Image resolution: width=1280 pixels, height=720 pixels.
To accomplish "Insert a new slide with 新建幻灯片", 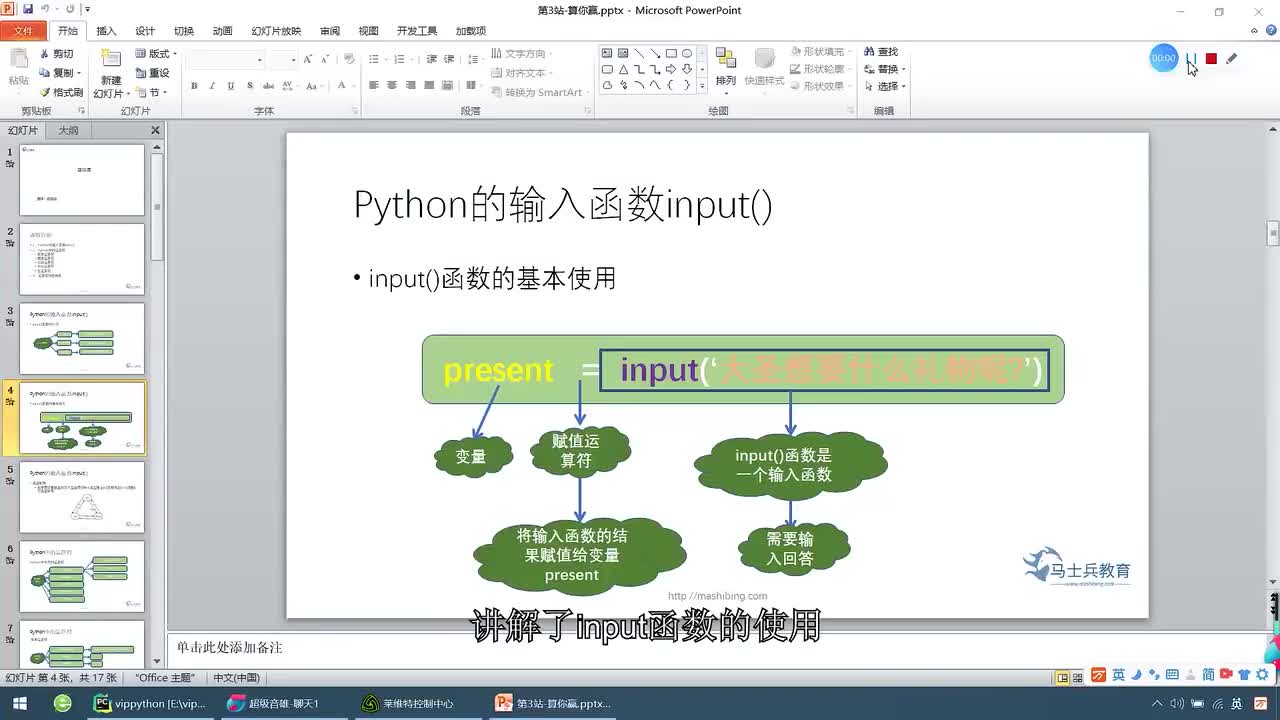I will tap(110, 75).
